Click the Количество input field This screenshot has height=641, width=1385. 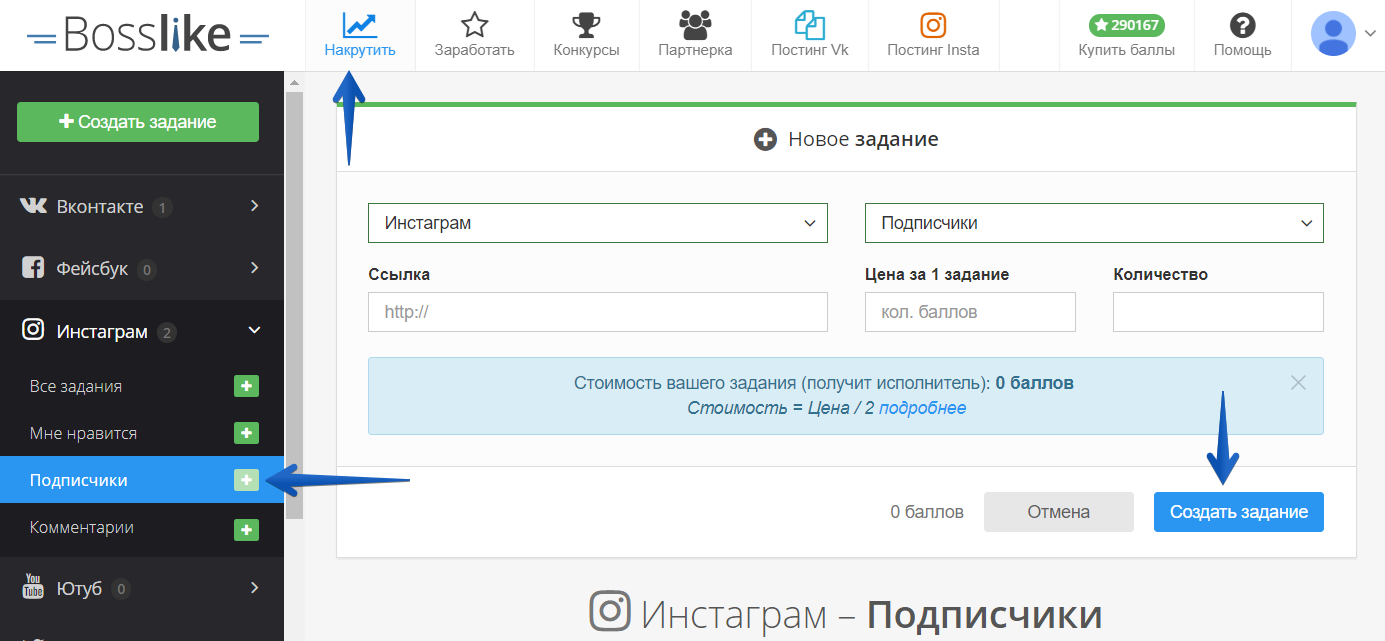(x=1218, y=312)
